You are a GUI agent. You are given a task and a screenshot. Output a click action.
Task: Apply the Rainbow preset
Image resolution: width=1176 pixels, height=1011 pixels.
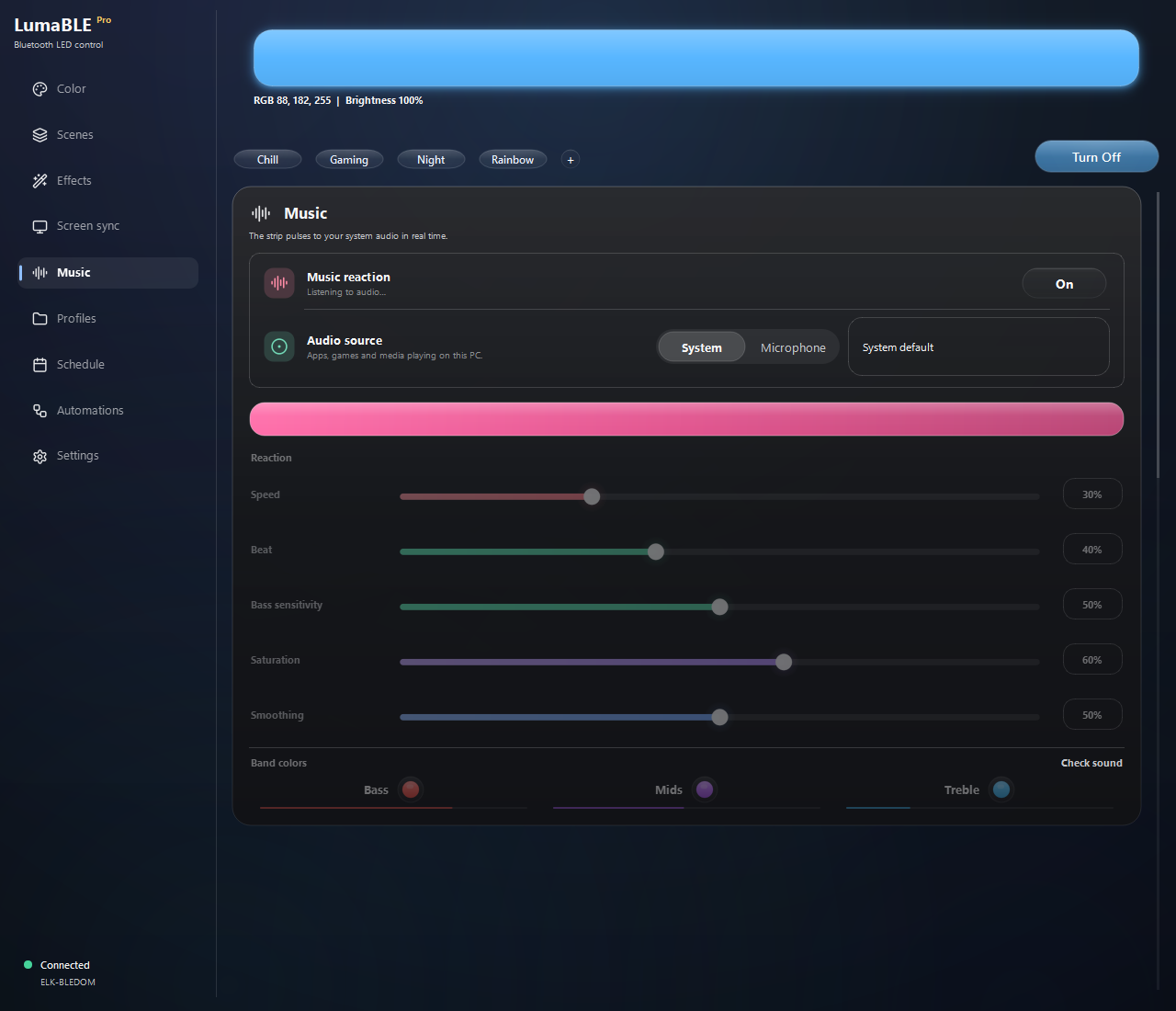point(513,160)
